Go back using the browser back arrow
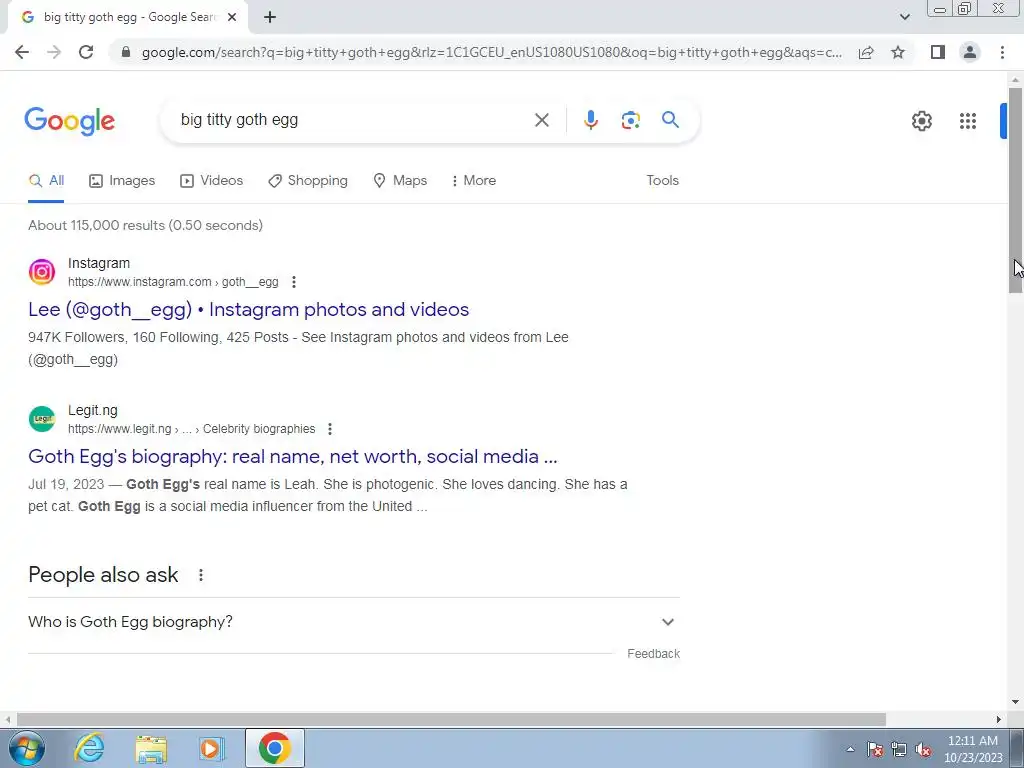Screen dimensions: 1024x768 22,52
